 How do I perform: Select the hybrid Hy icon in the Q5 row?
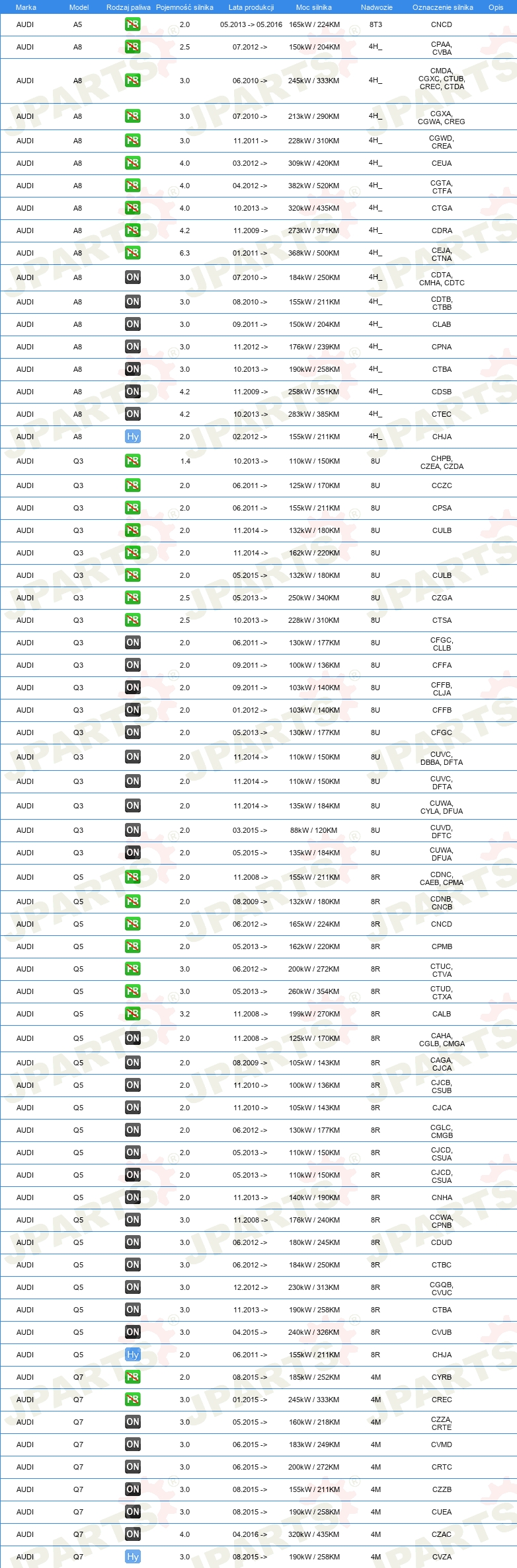point(132,1355)
